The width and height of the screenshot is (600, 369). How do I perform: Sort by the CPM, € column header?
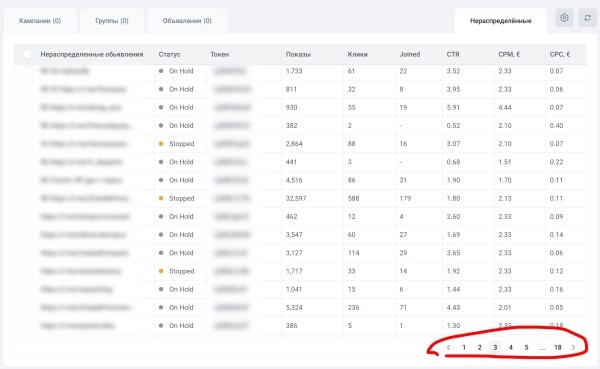tap(509, 54)
